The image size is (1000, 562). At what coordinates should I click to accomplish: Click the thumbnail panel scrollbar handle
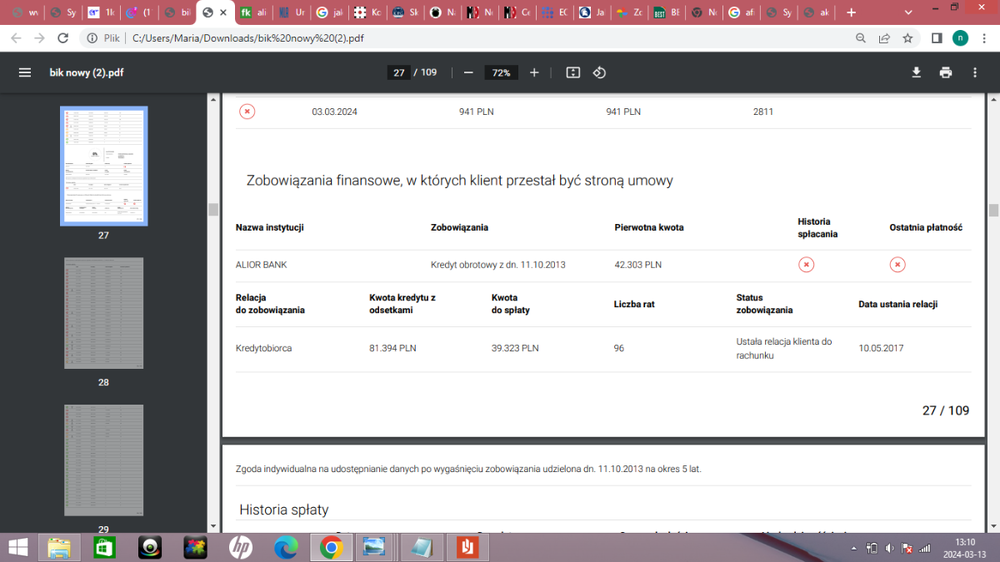pos(213,209)
